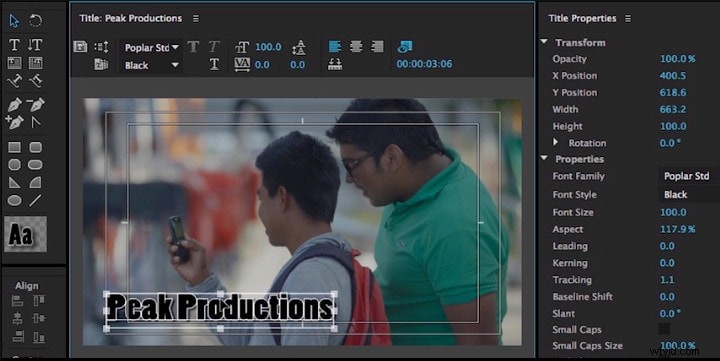Choose the horizontal Type tool
The width and height of the screenshot is (720, 361).
14,45
